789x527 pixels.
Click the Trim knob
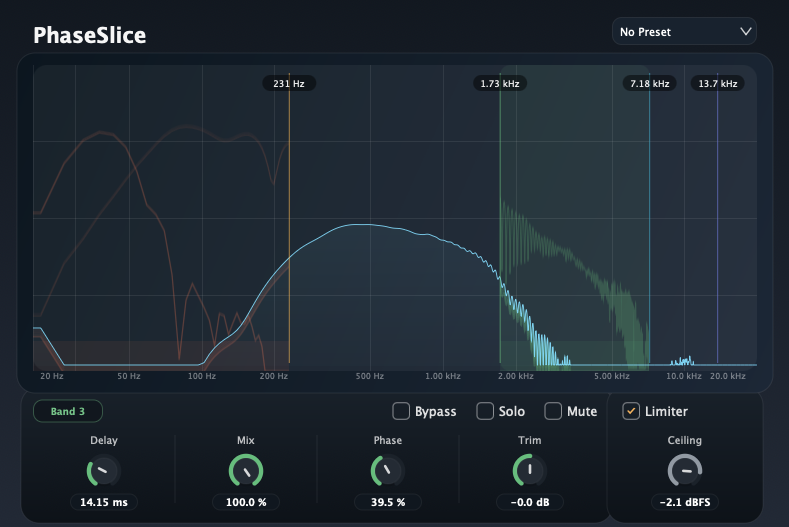(529, 471)
